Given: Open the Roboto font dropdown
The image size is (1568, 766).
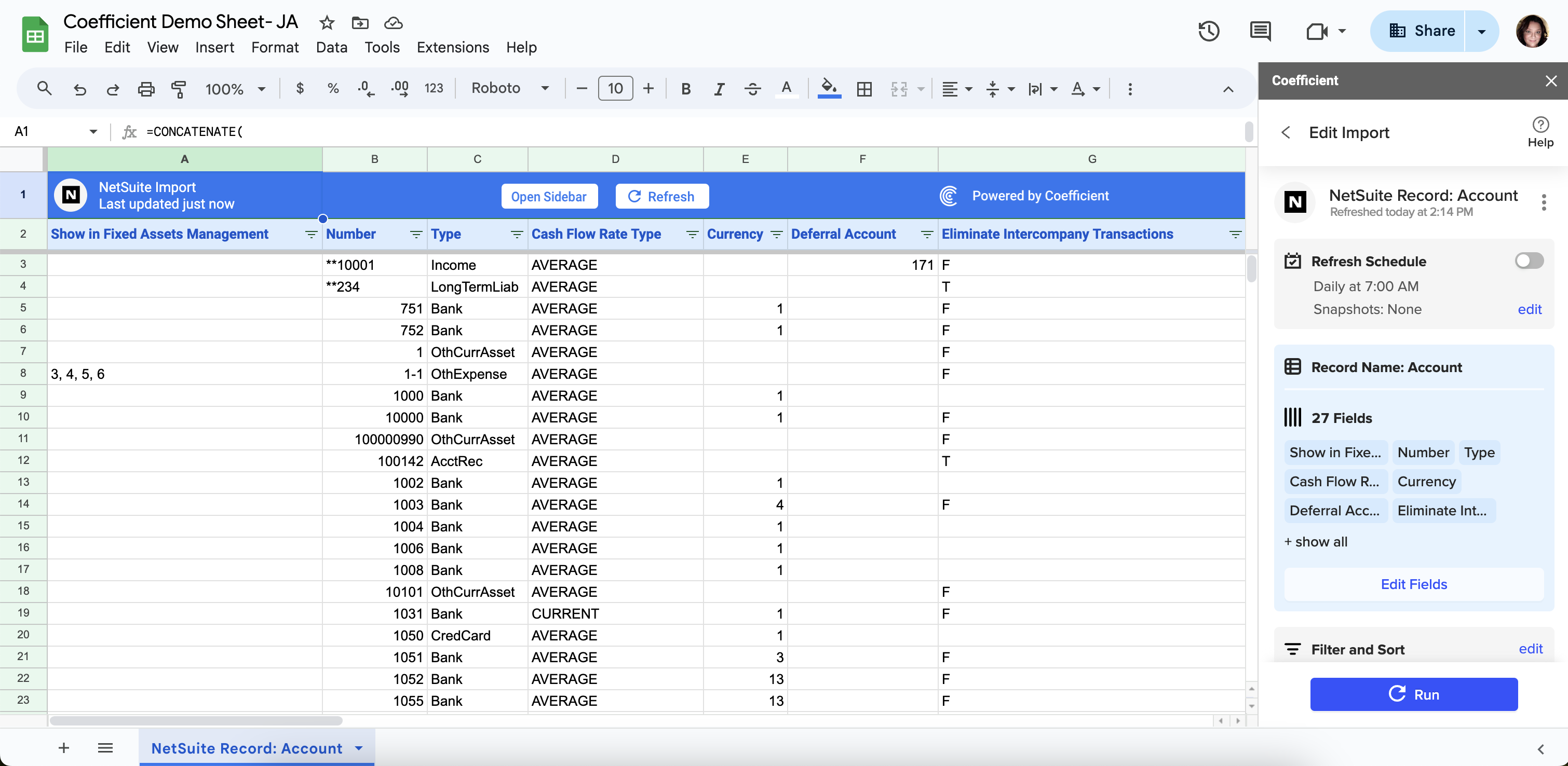Looking at the screenshot, I should [x=510, y=89].
